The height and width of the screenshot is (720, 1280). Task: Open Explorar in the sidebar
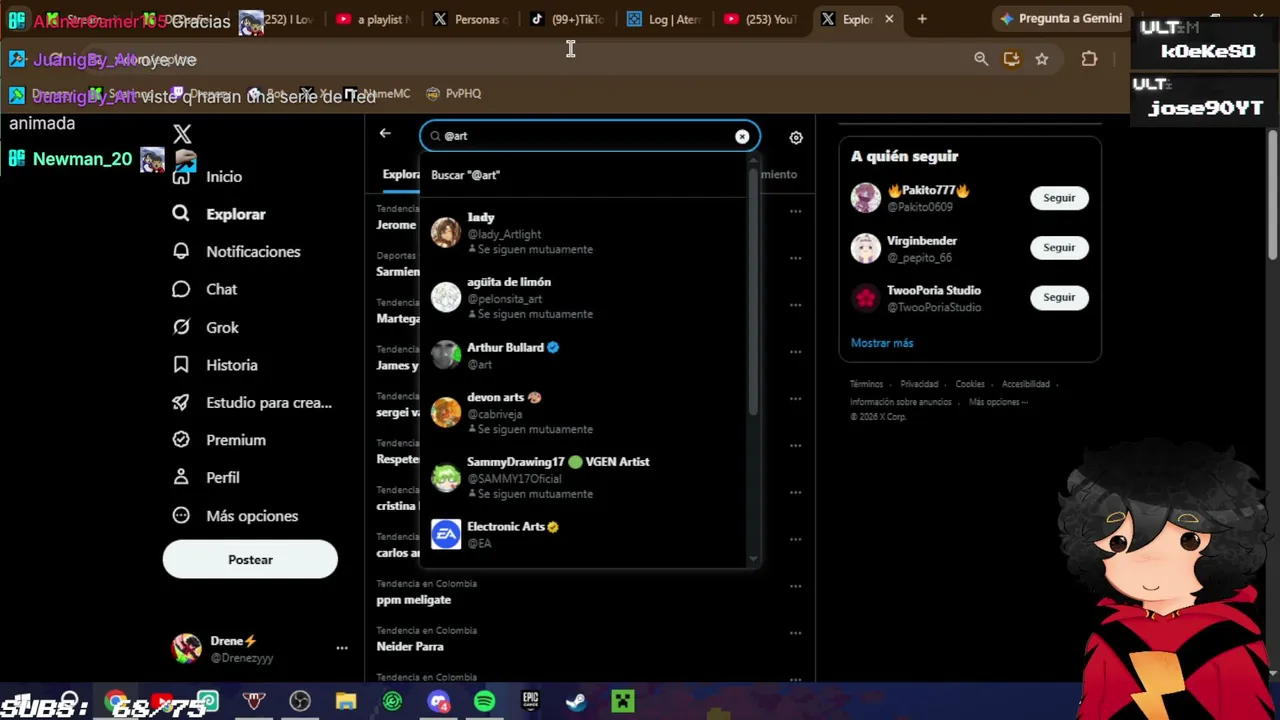click(x=219, y=214)
